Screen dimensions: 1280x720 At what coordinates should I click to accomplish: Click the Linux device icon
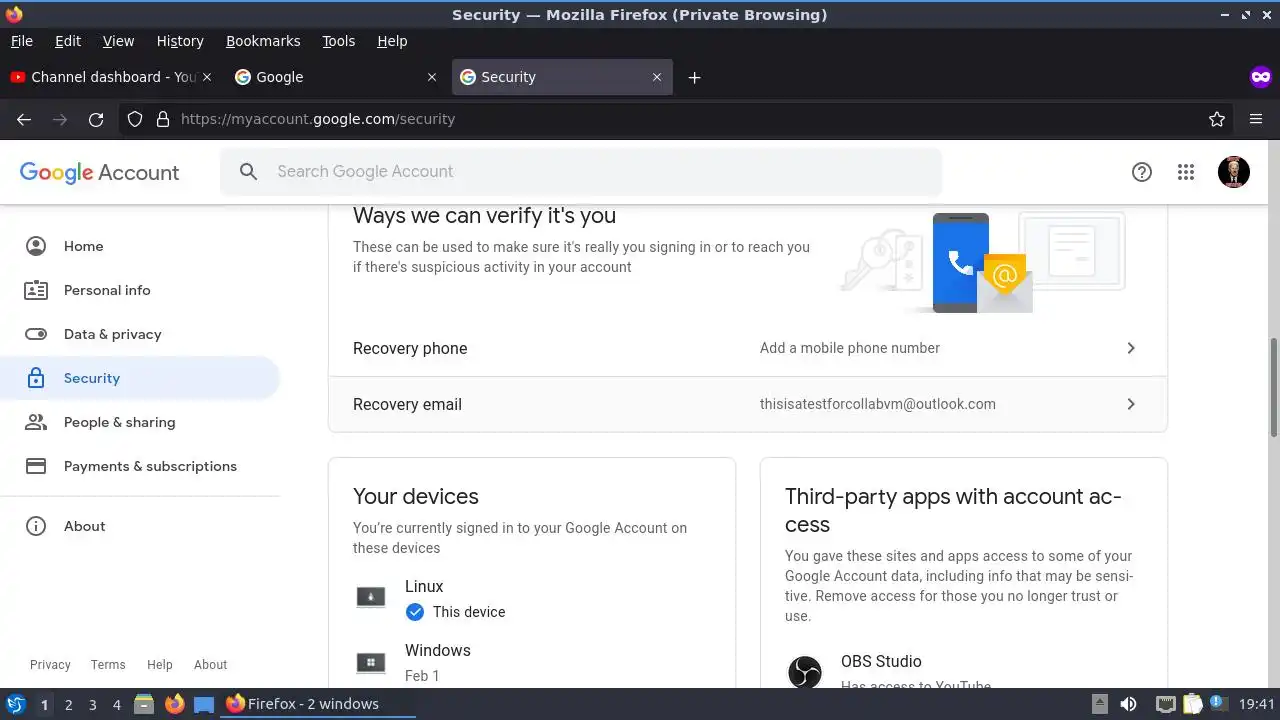[371, 598]
